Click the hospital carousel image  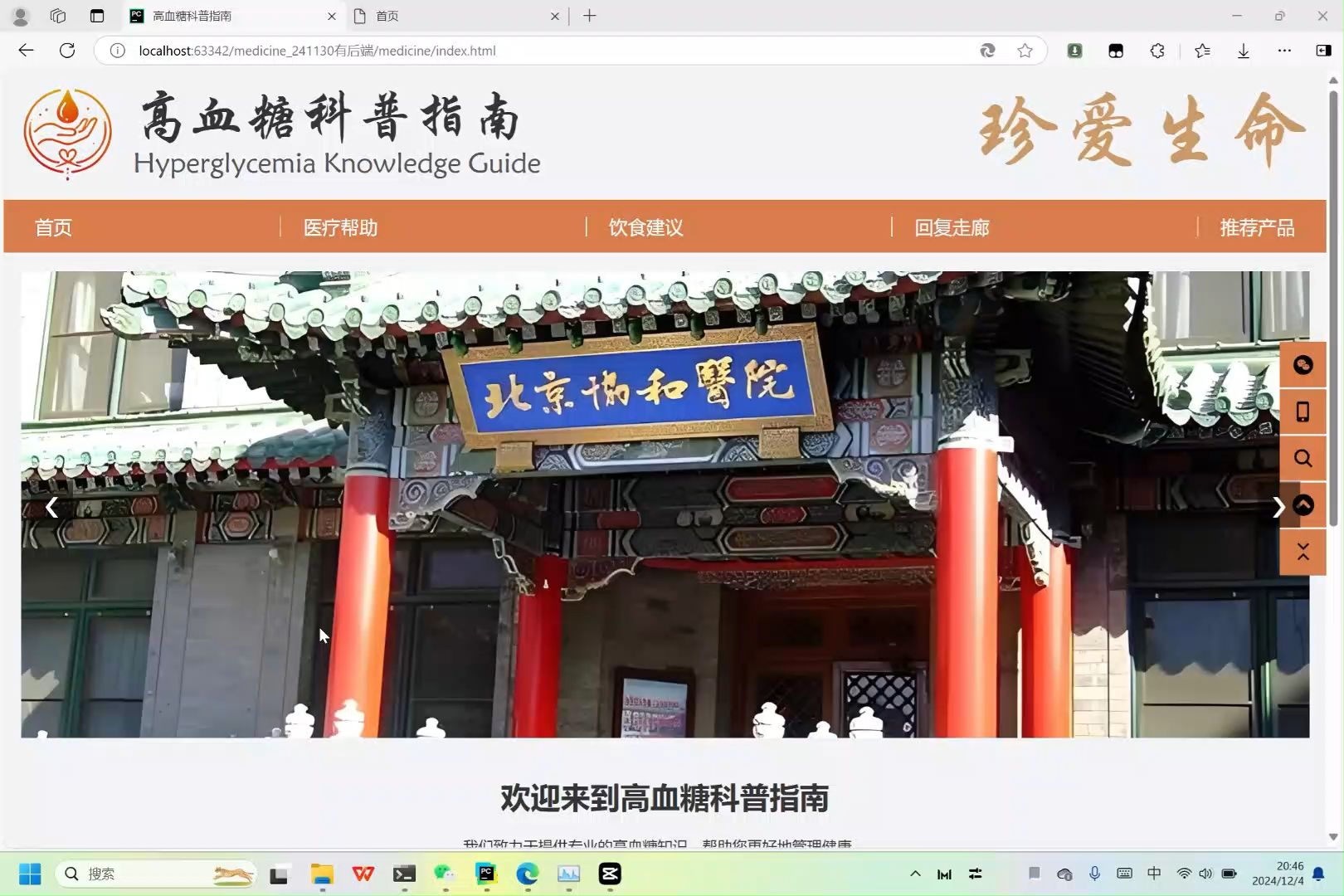pos(665,504)
